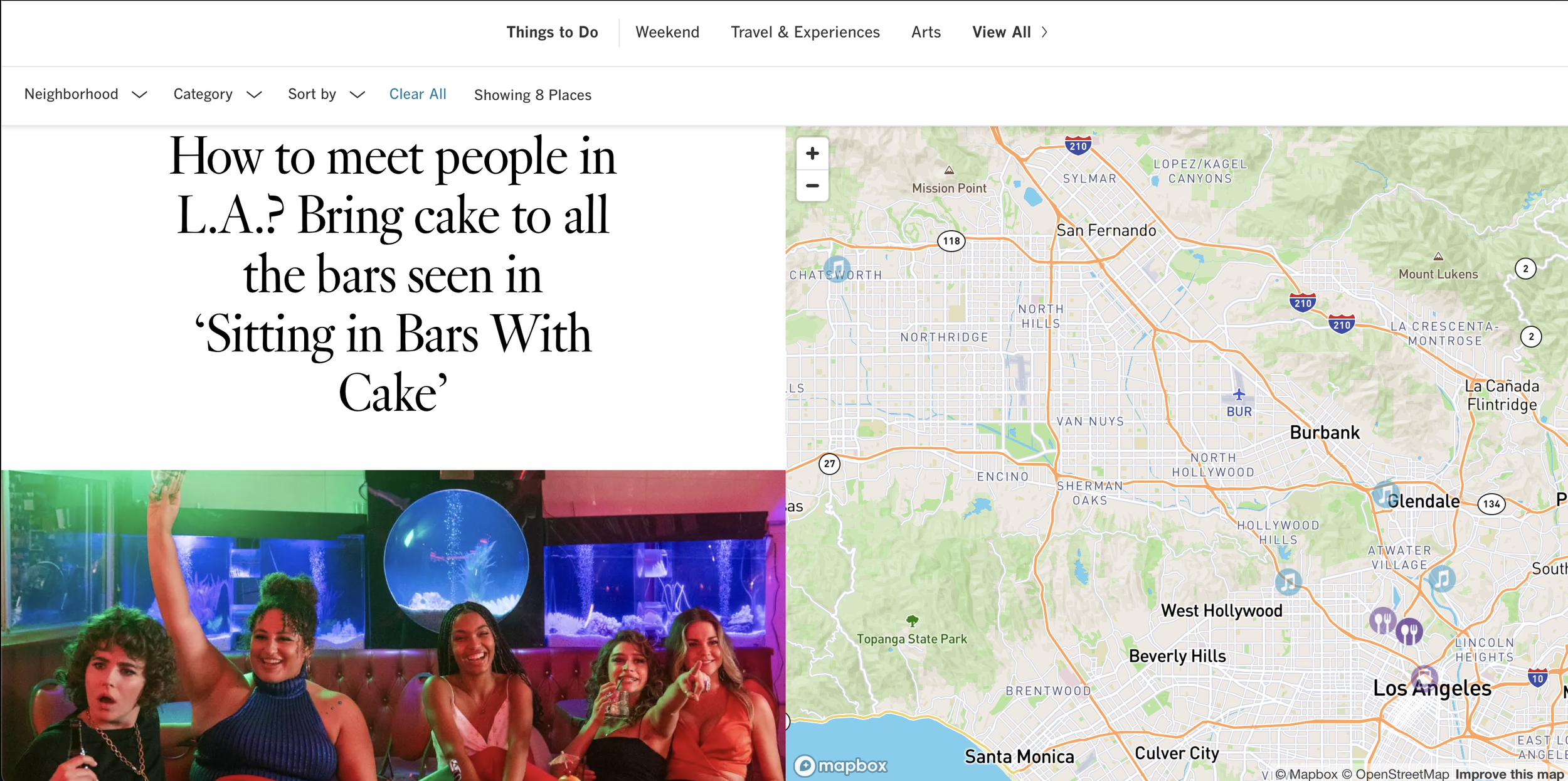Switch to the Arts section
The image size is (1568, 781).
point(925,32)
